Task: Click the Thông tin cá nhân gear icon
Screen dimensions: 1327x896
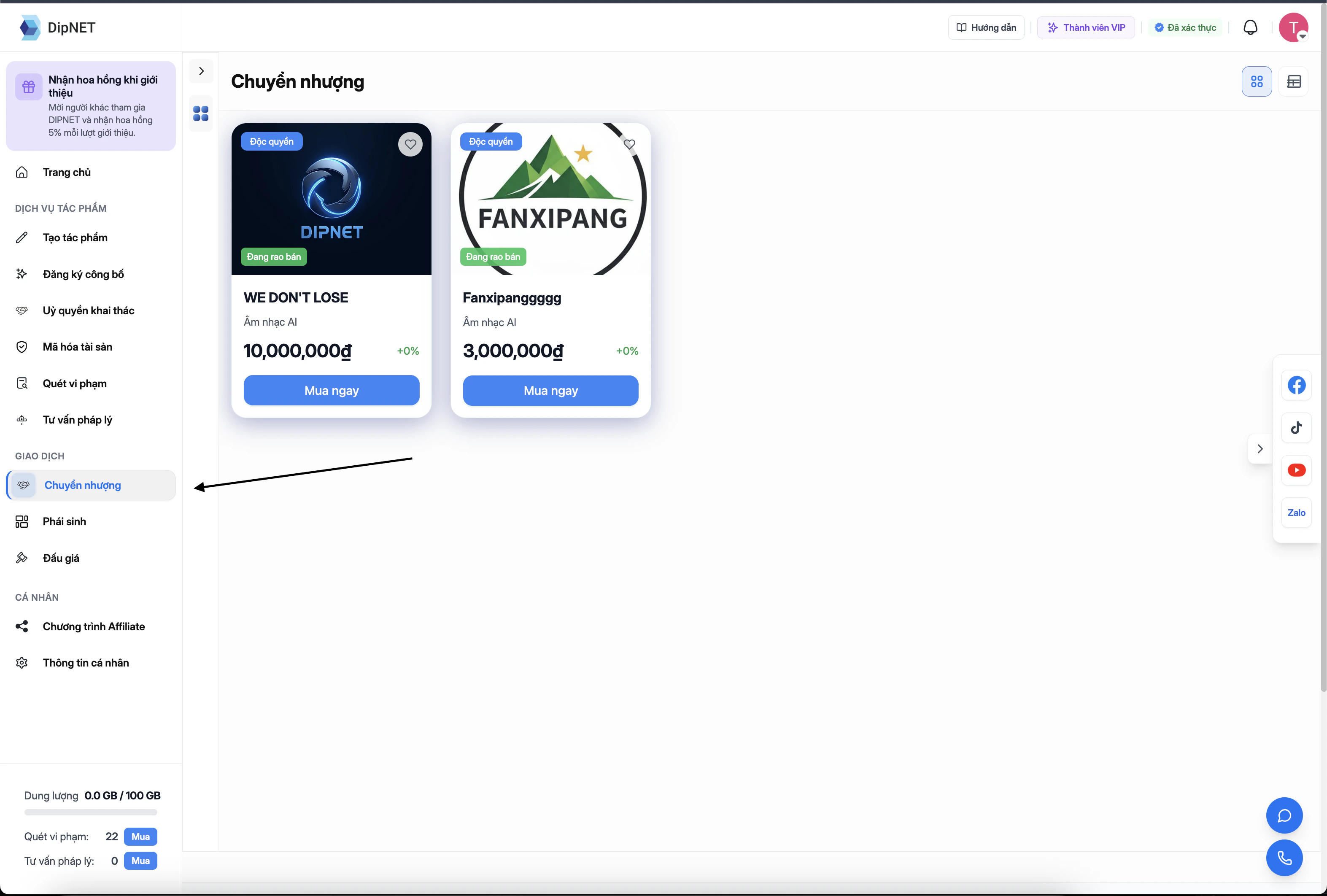Action: point(22,663)
